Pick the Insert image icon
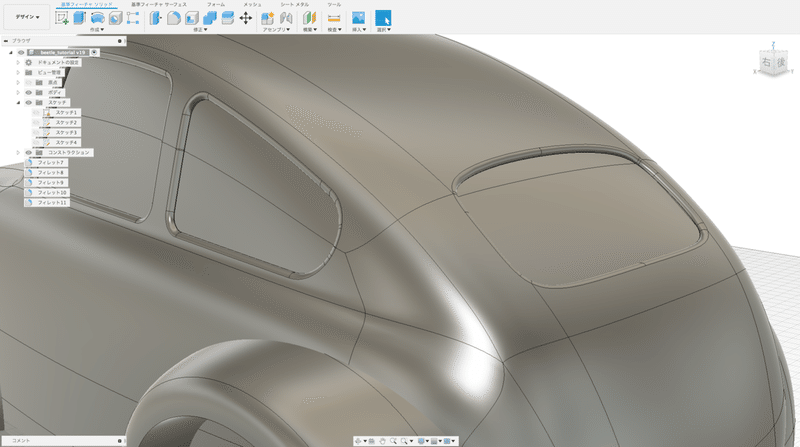The width and height of the screenshot is (800, 447). click(x=358, y=18)
